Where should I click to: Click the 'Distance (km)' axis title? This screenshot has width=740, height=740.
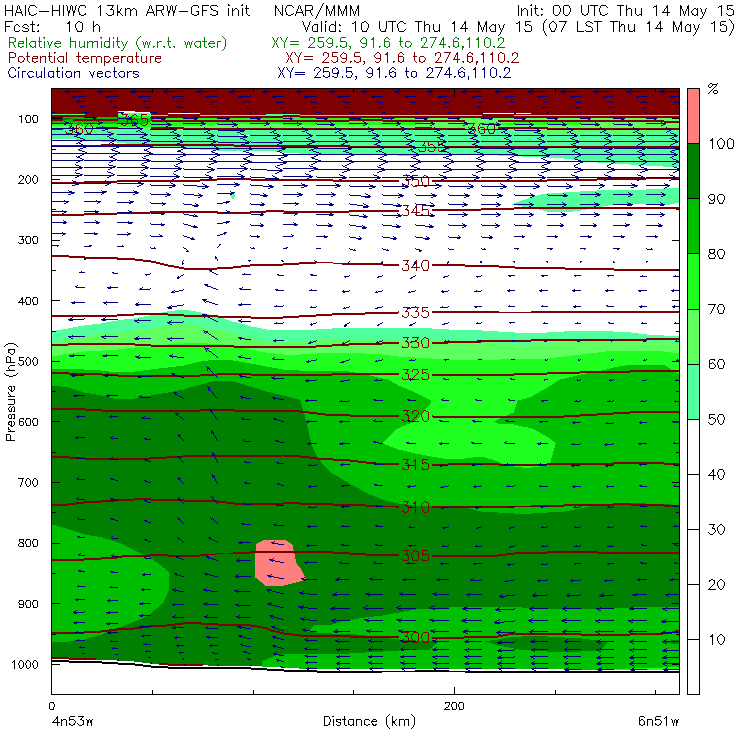tap(369, 721)
